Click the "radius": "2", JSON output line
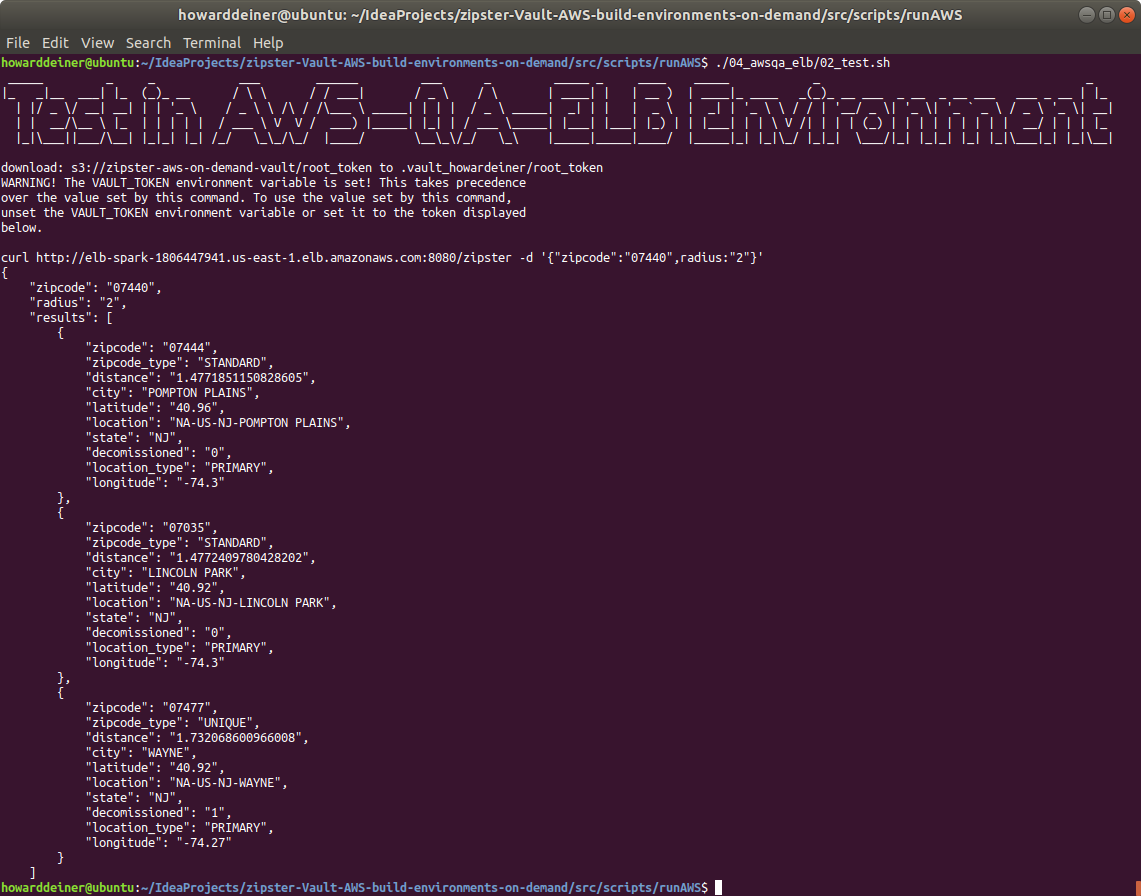 click(x=78, y=303)
